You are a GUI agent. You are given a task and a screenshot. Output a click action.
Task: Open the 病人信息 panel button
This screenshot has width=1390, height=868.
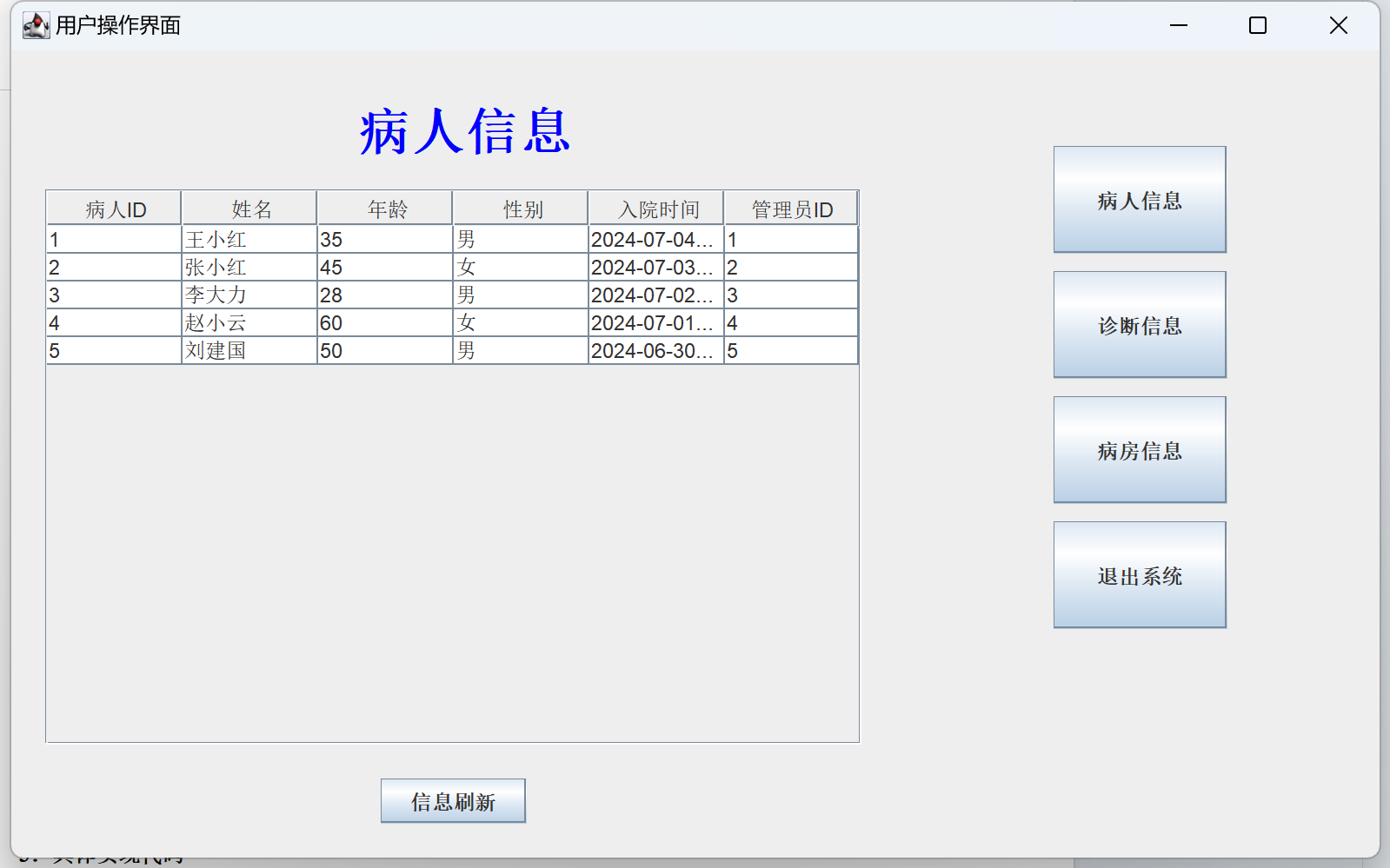[x=1139, y=200]
